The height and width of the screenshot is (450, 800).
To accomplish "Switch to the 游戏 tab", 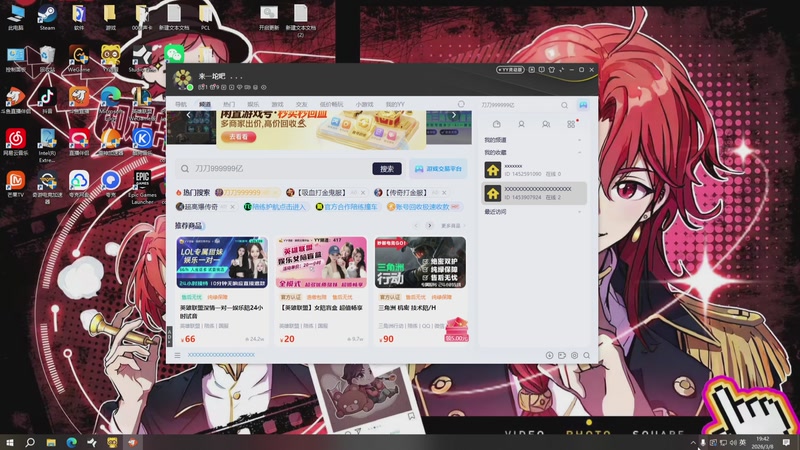I will [277, 104].
